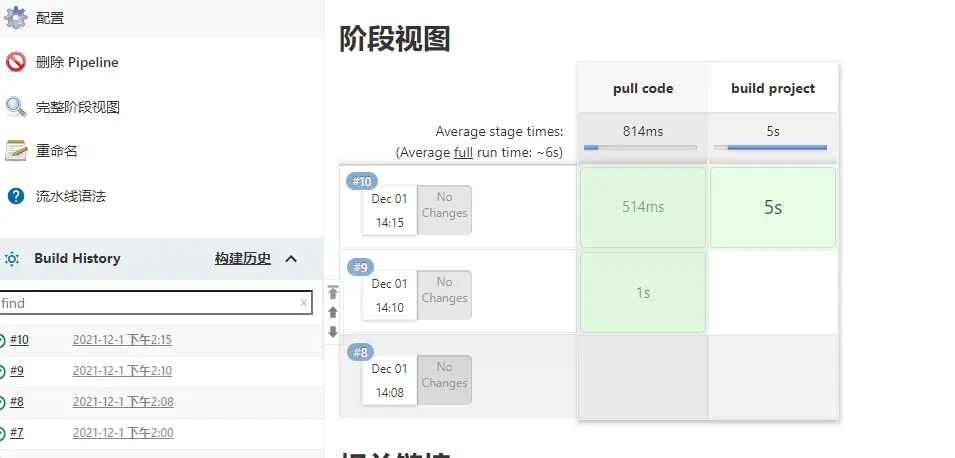955x458 pixels.
Task: Click the notepad icon beside 重命名
Action: 16,151
